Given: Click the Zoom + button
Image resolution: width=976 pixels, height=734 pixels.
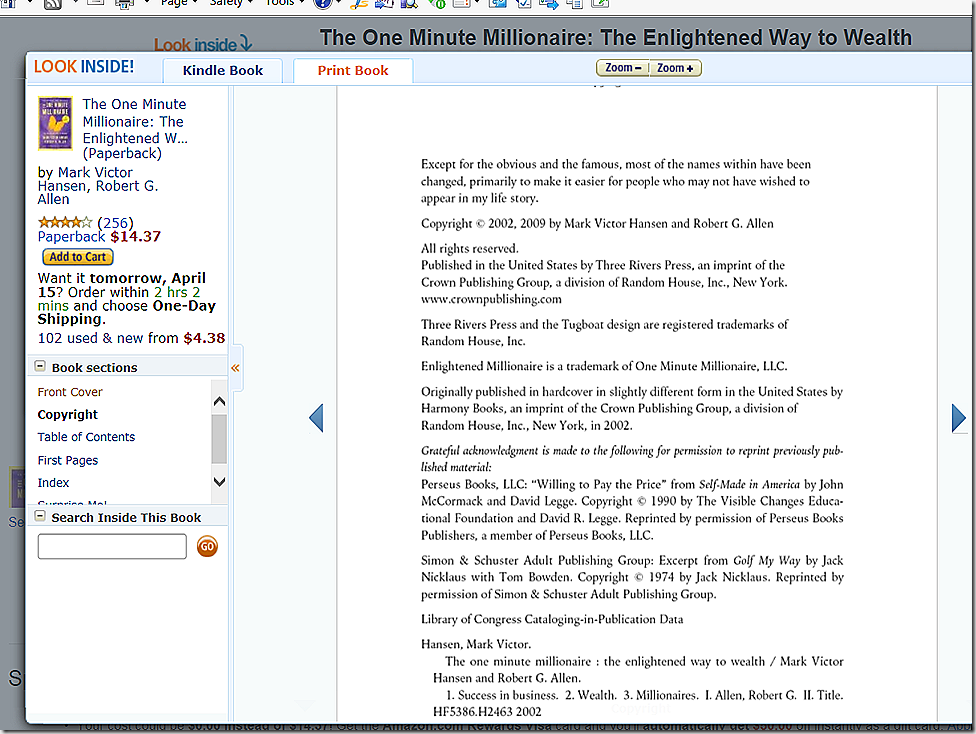Looking at the screenshot, I should pyautogui.click(x=675, y=68).
